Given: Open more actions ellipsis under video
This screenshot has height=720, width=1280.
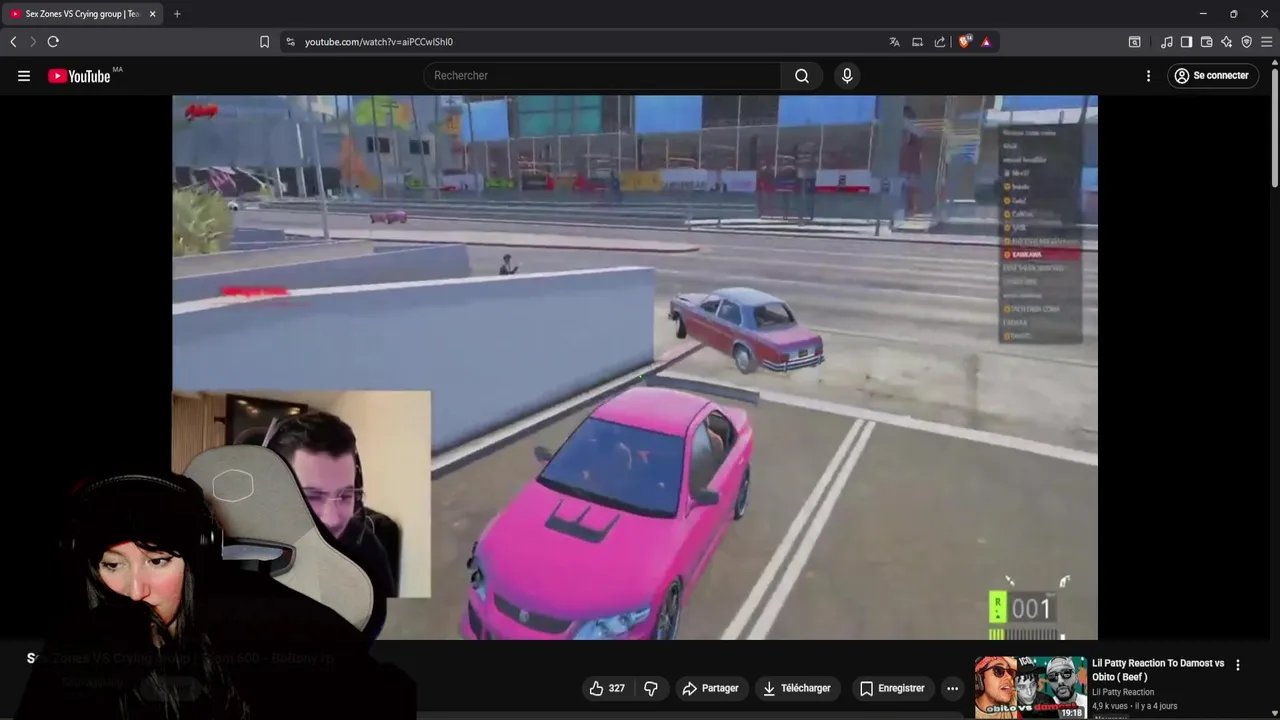Looking at the screenshot, I should pos(952,688).
